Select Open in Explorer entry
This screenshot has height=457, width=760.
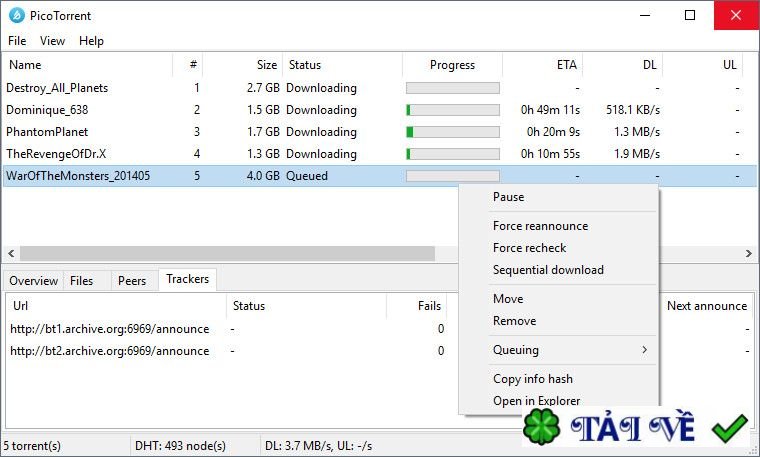(x=537, y=400)
